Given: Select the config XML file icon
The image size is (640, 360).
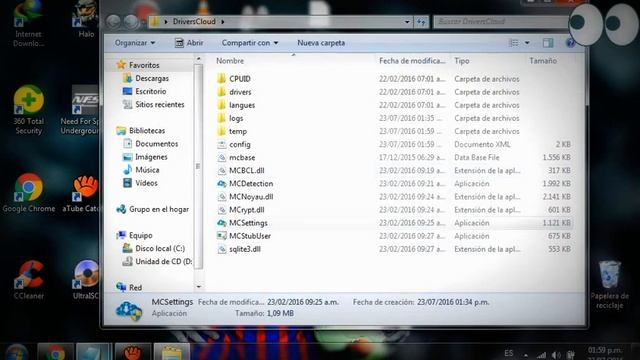Looking at the screenshot, I should pos(221,144).
